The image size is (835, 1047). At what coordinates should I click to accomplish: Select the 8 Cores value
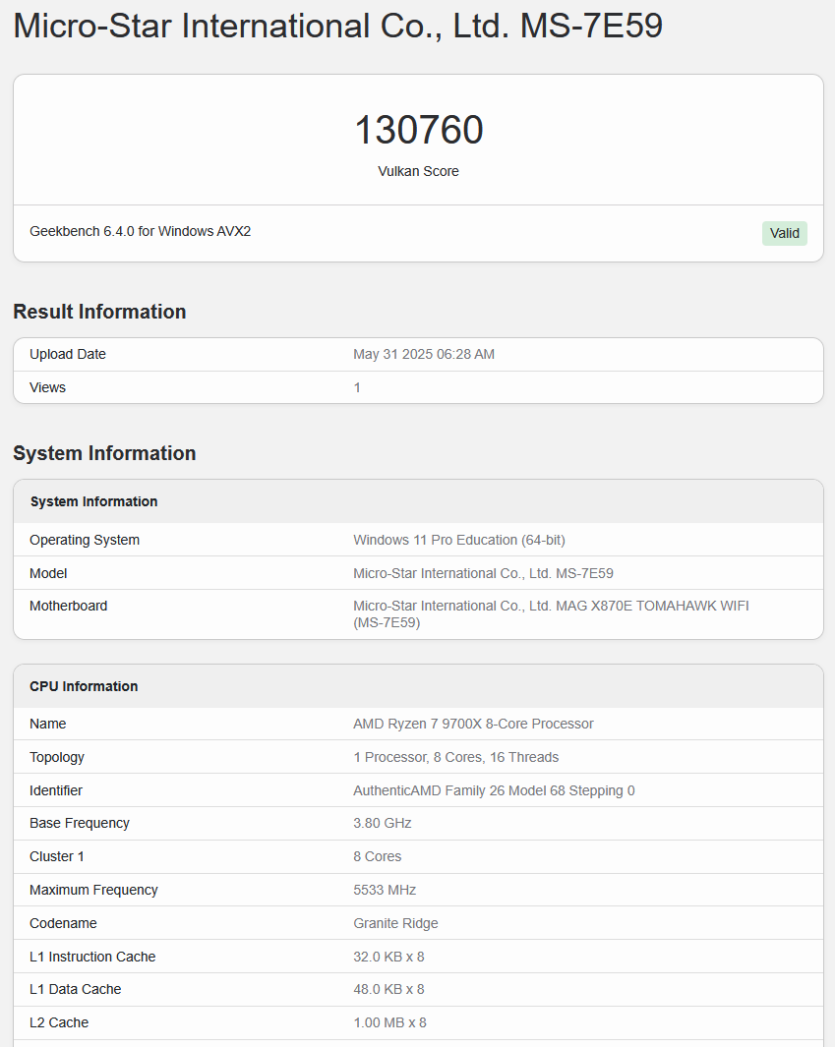(x=377, y=856)
